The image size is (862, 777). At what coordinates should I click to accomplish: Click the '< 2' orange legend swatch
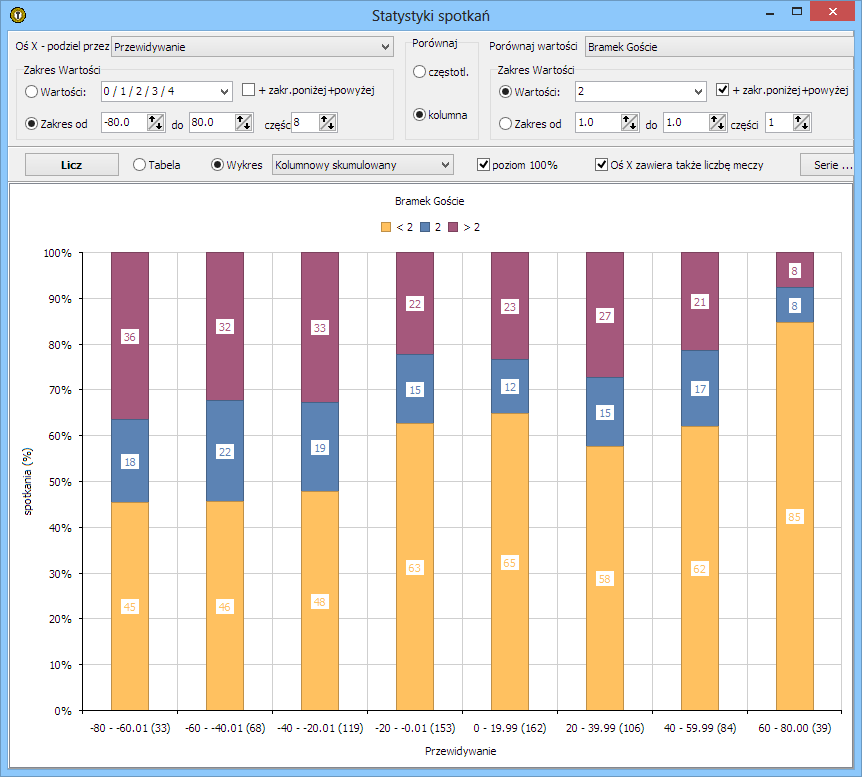click(x=386, y=227)
